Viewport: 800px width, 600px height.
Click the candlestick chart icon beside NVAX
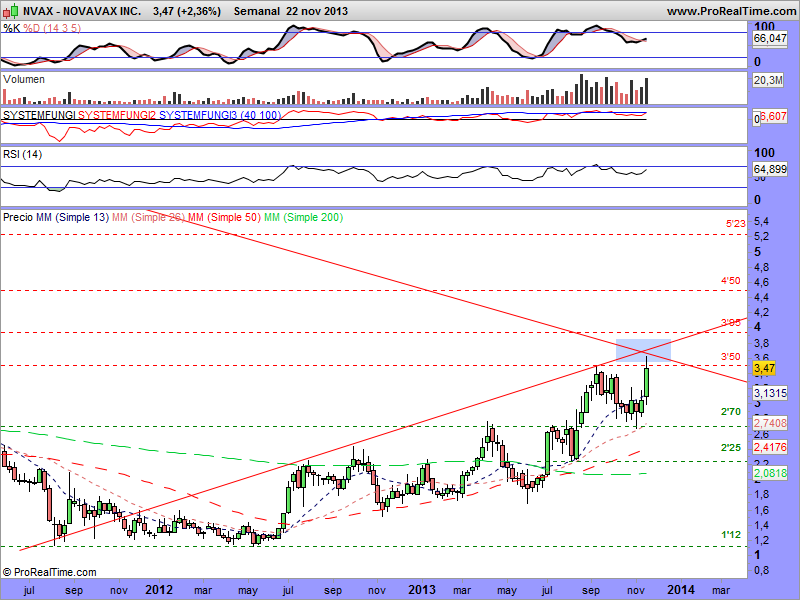coord(11,10)
